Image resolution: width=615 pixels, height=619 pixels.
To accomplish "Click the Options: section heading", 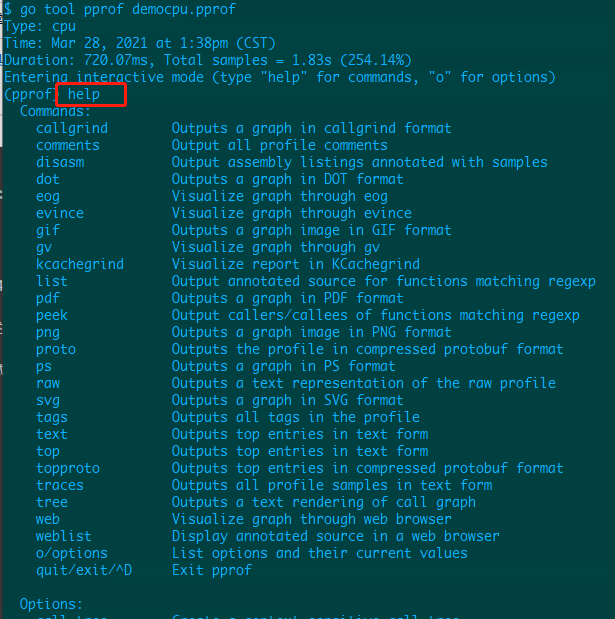I will point(51,604).
